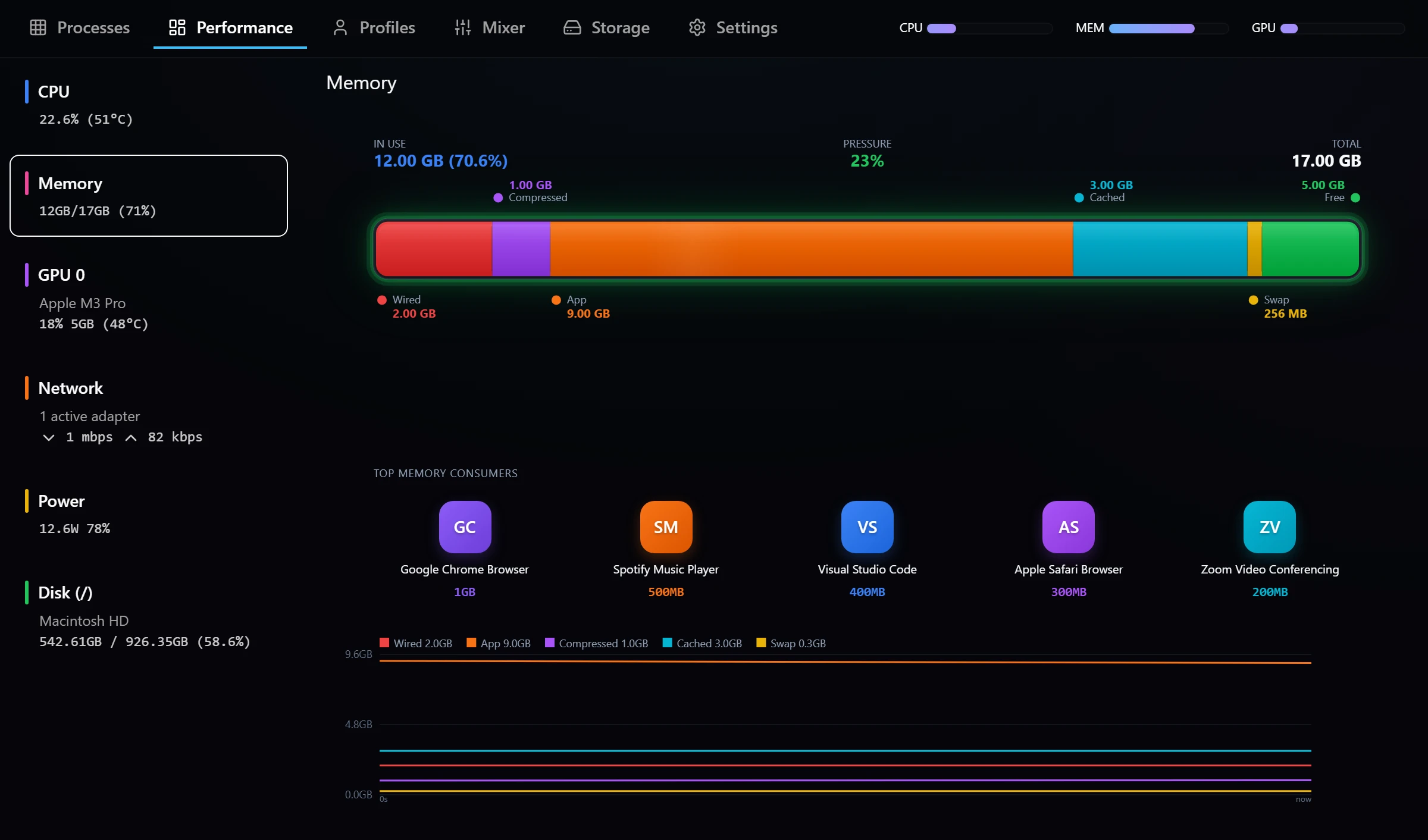The width and height of the screenshot is (1428, 840).
Task: Toggle Swap 0.3GB chart legend entry
Action: [791, 643]
